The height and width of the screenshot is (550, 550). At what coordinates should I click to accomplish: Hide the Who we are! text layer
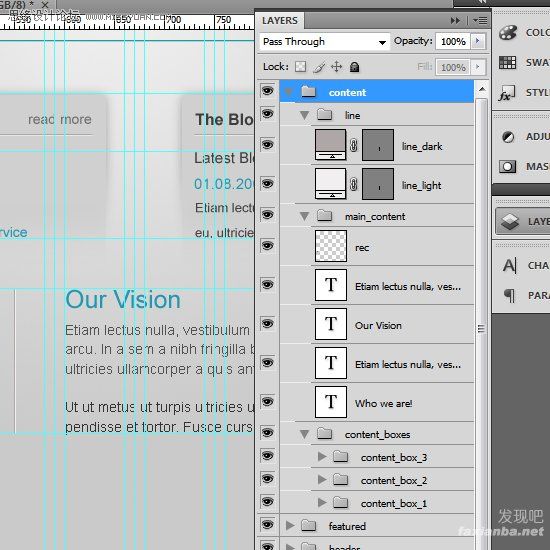[268, 401]
